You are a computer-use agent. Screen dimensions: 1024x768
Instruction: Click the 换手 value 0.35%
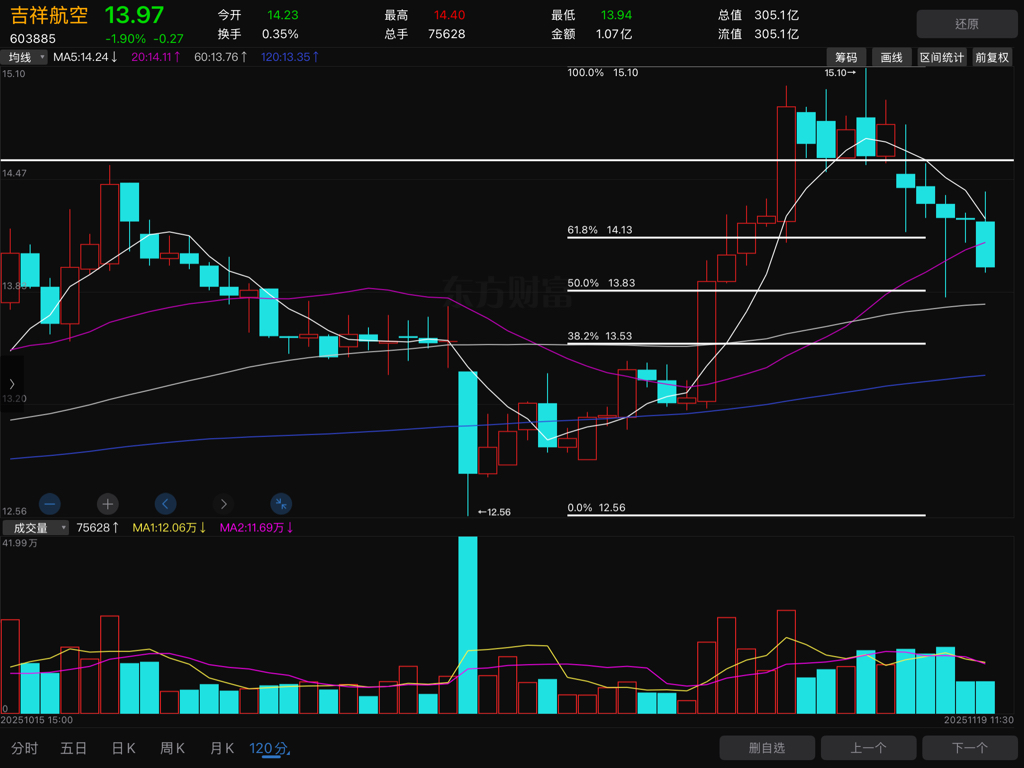coord(280,34)
